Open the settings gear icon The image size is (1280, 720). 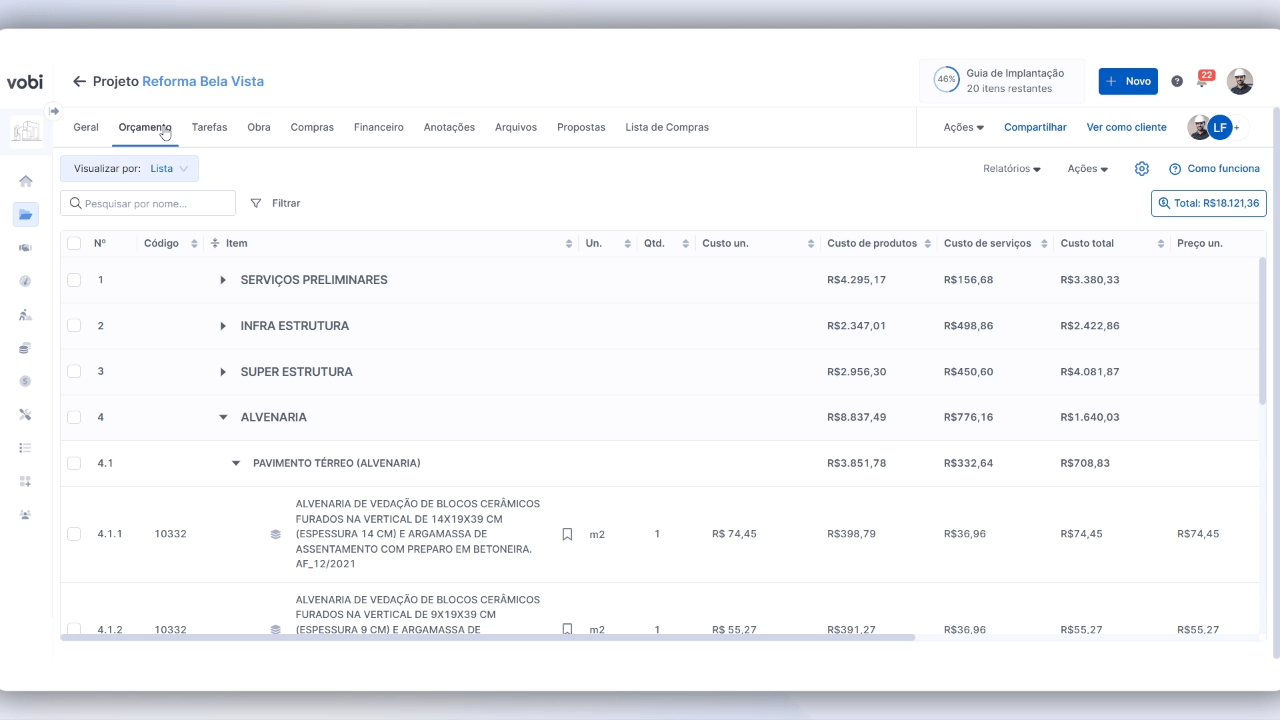(1142, 169)
